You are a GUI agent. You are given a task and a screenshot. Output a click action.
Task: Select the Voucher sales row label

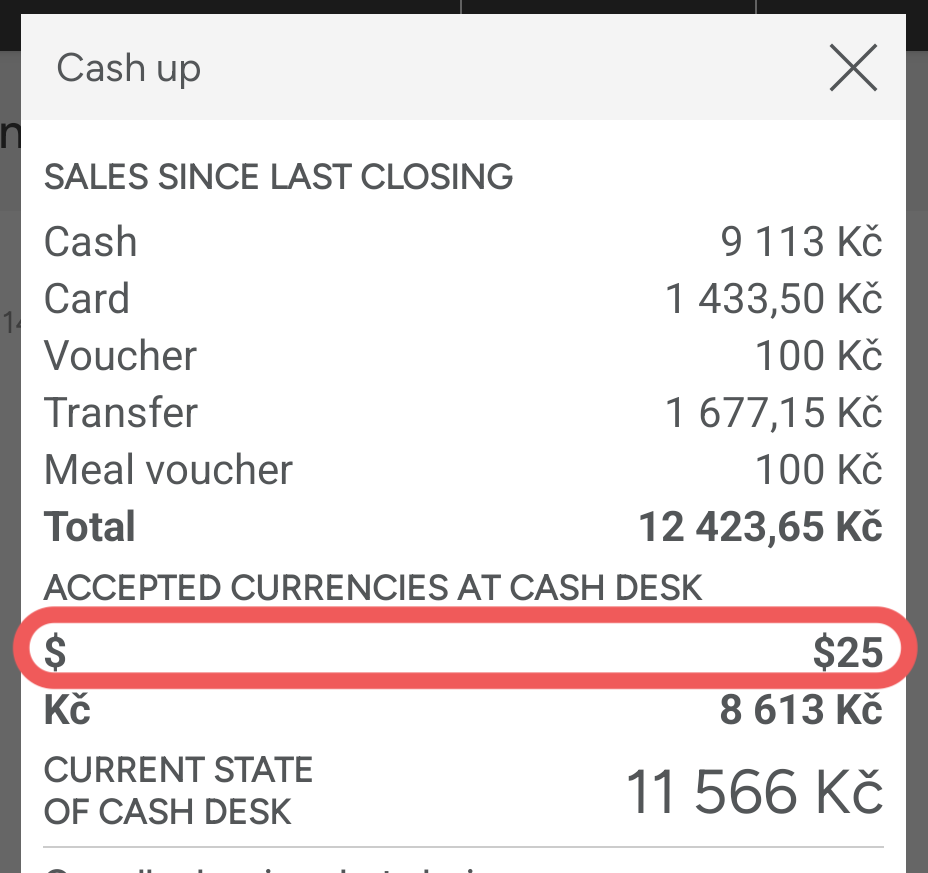(x=121, y=356)
